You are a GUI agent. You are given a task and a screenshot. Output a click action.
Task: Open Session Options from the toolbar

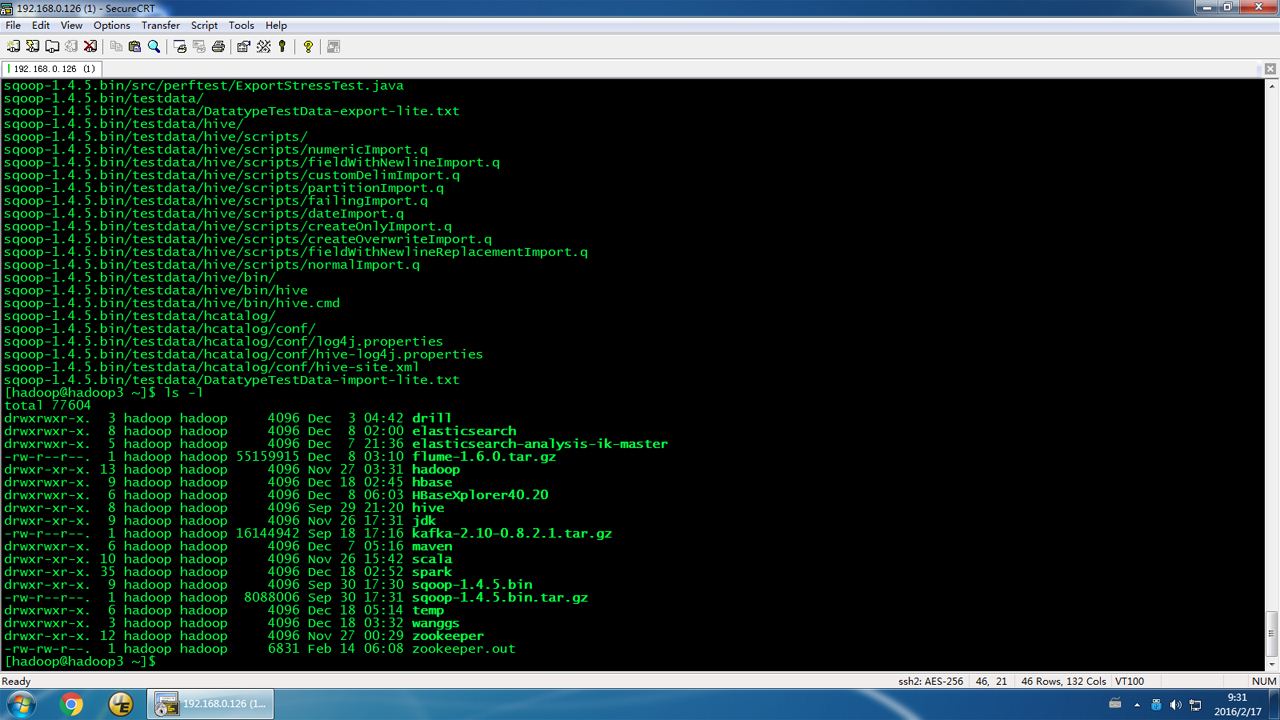[x=244, y=46]
